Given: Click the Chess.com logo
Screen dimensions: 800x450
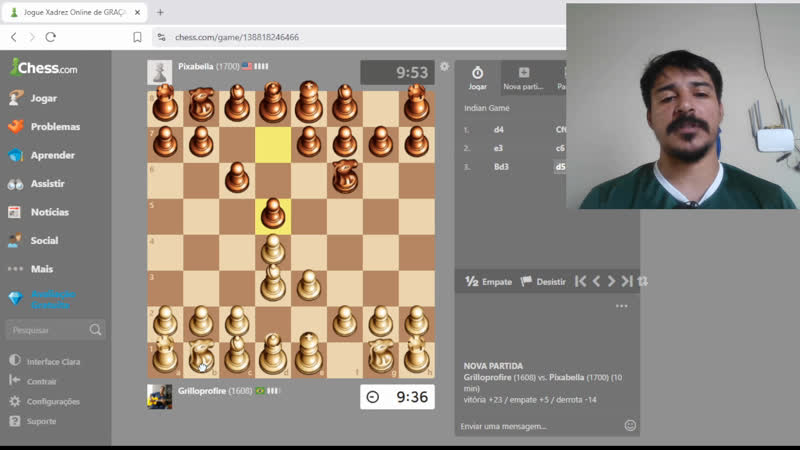Looking at the screenshot, I should 44,68.
